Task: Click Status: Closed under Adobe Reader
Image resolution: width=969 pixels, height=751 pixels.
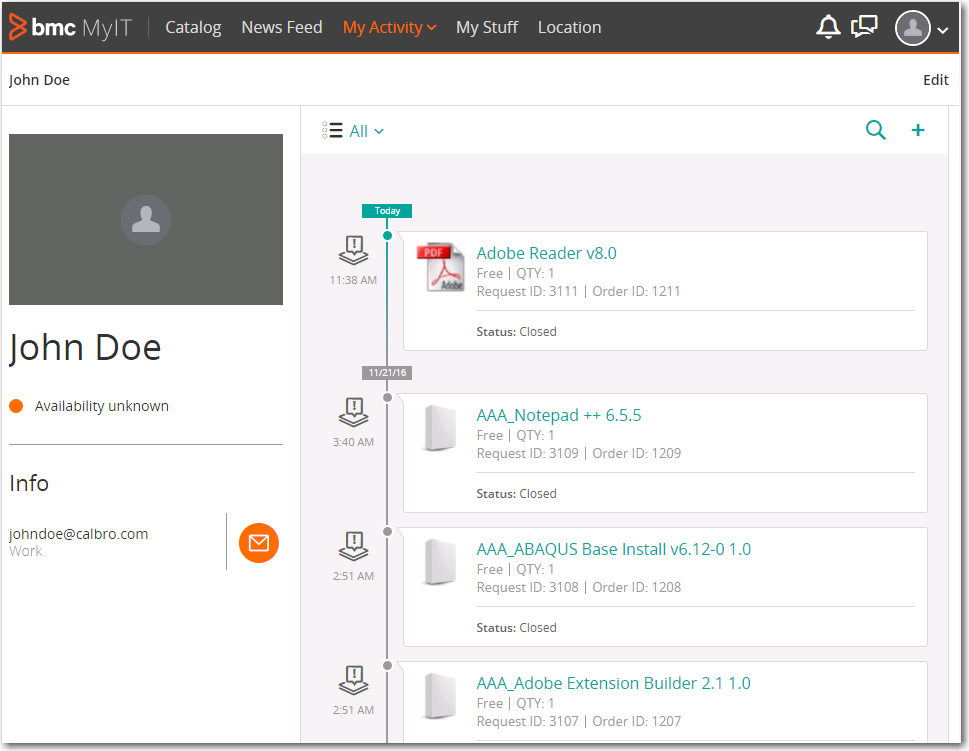Action: point(517,332)
